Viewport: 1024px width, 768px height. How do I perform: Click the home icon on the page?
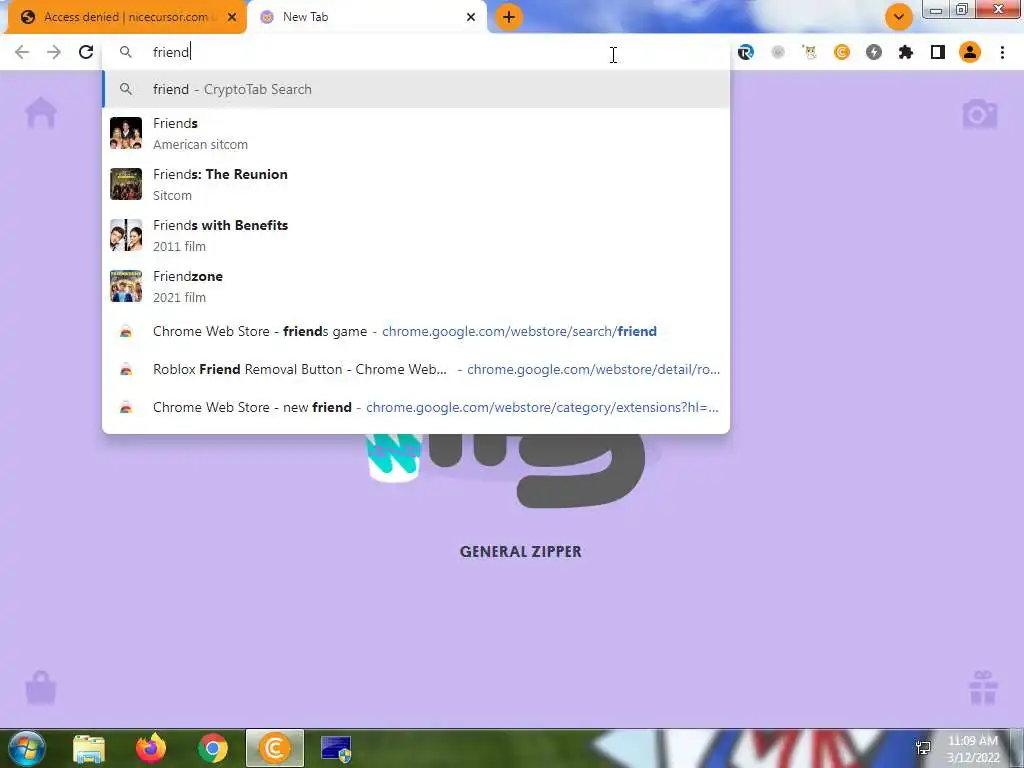pyautogui.click(x=40, y=113)
